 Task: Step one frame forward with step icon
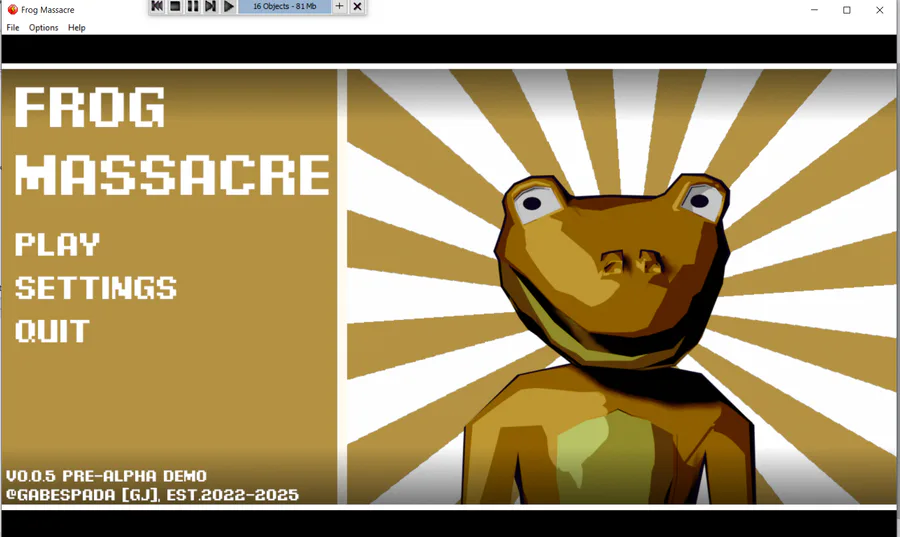coord(211,6)
